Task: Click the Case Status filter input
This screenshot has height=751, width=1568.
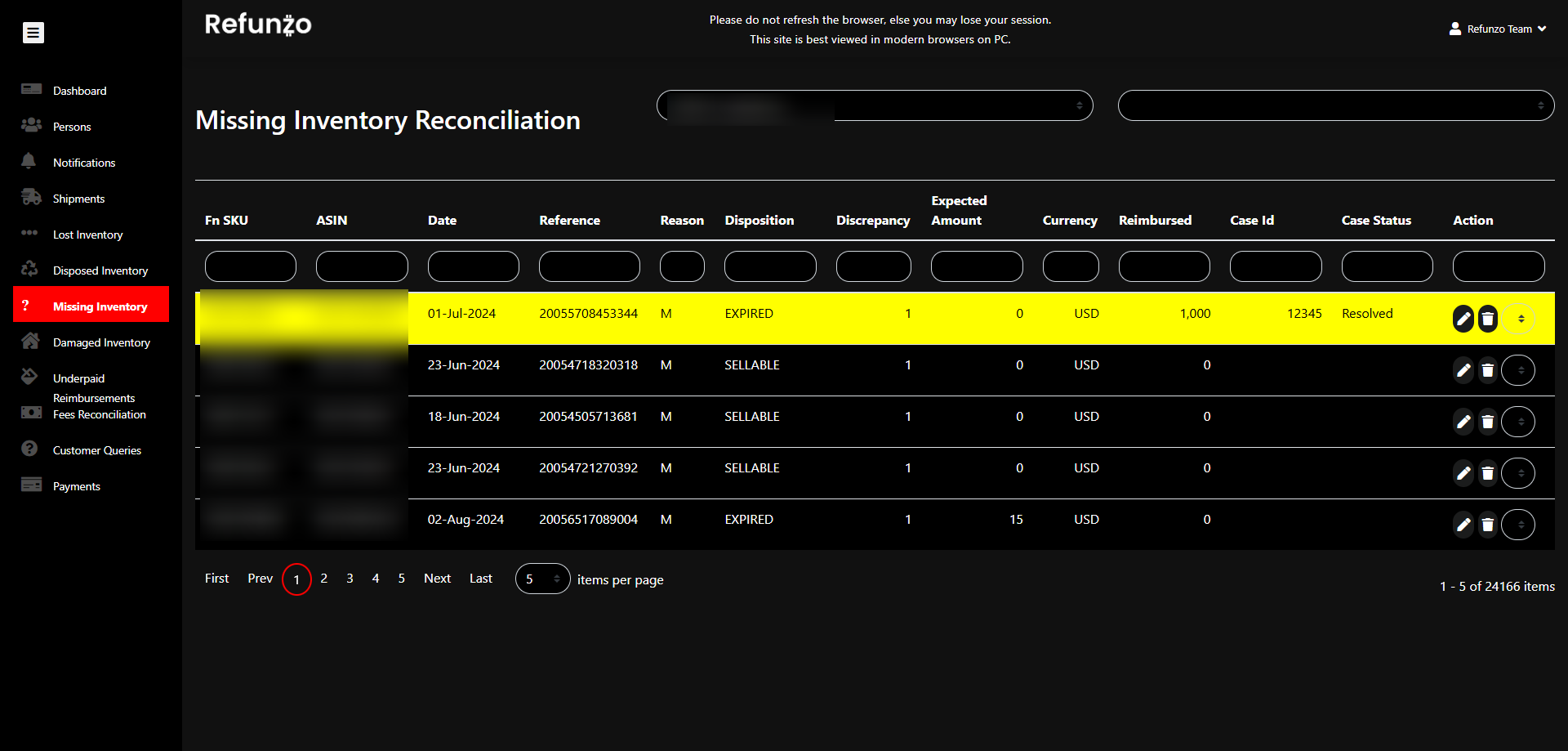Action: pos(1388,266)
